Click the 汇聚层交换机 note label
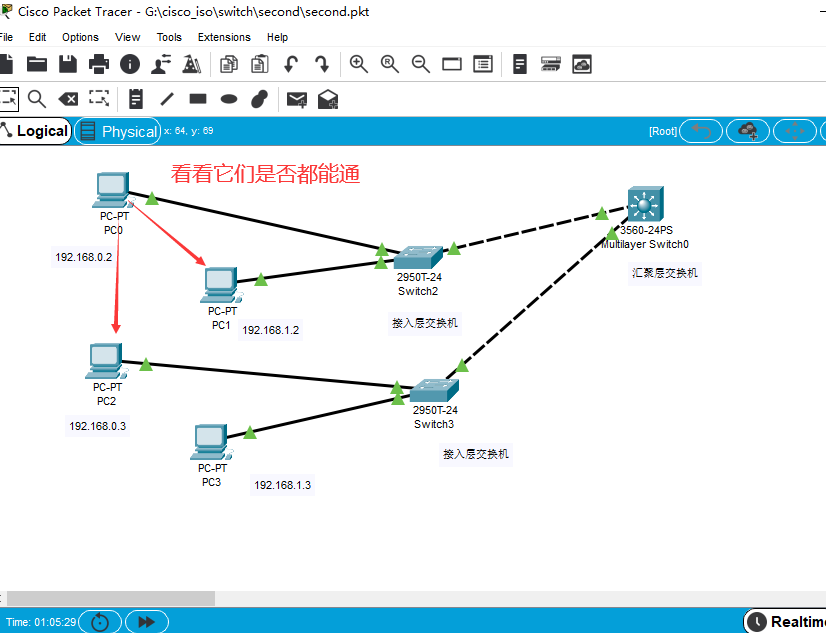 (x=665, y=273)
